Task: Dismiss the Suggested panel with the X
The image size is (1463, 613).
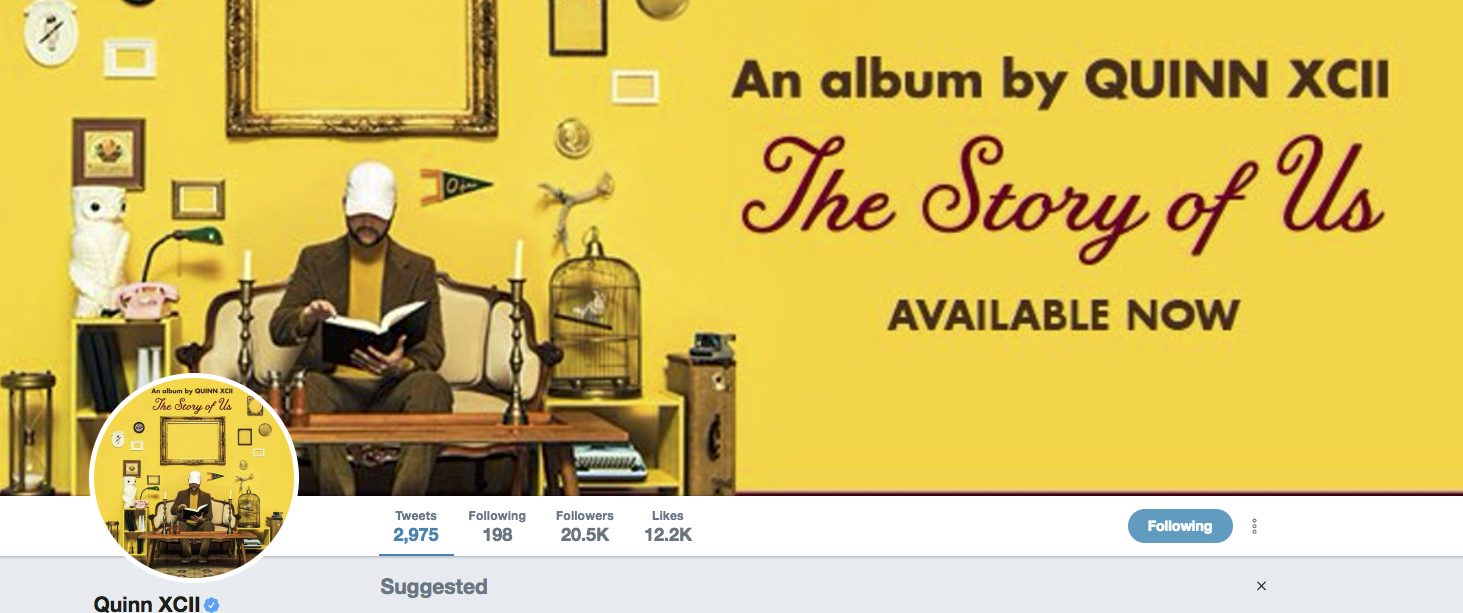Action: (1261, 586)
